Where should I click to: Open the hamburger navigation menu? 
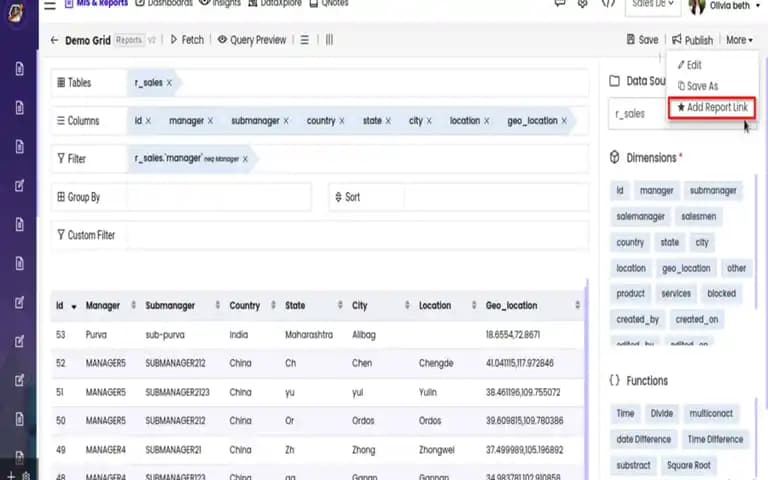pos(49,5)
